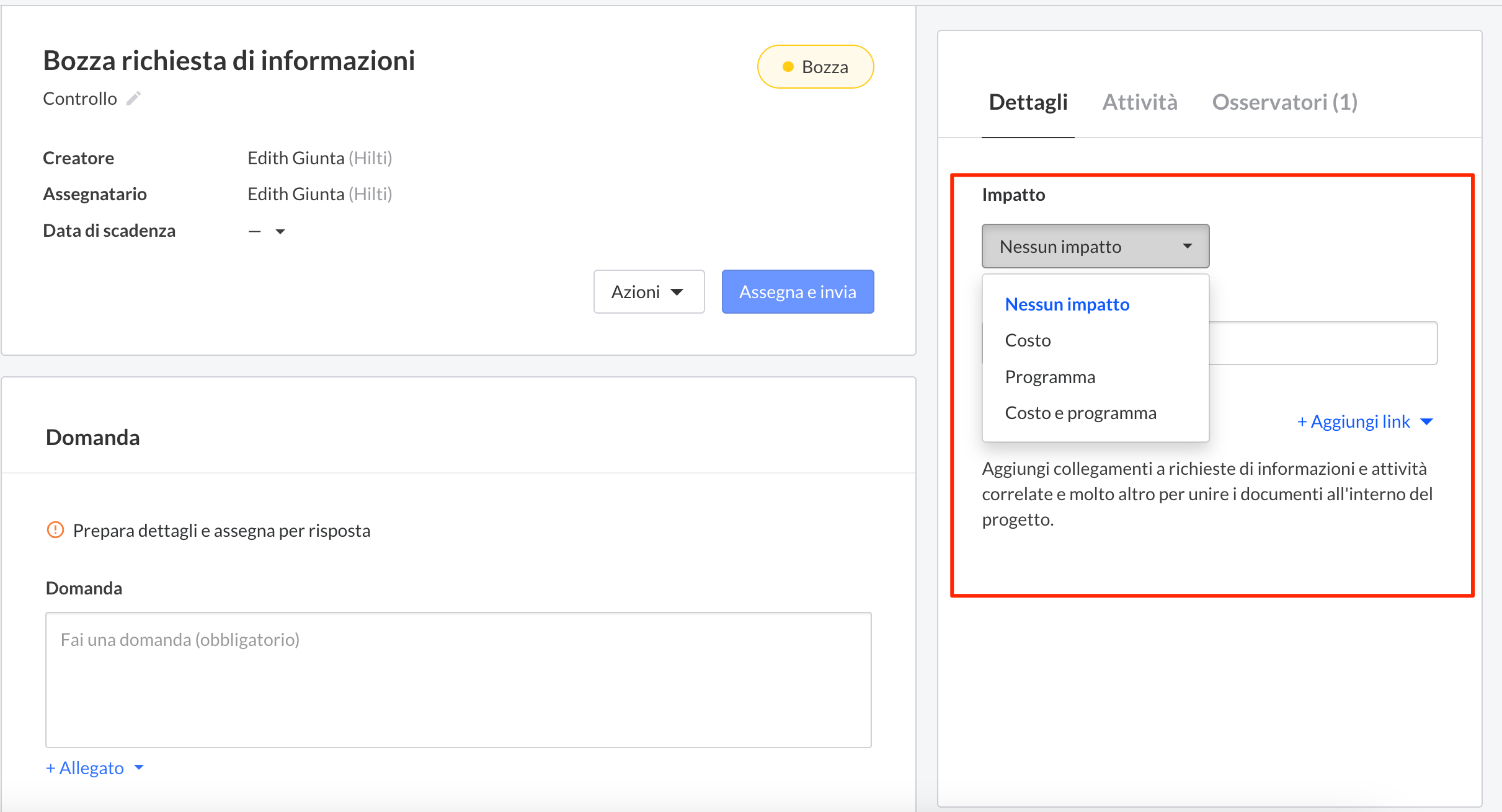The height and width of the screenshot is (812, 1502).
Task: Click the Assegna e invia button
Action: (x=798, y=291)
